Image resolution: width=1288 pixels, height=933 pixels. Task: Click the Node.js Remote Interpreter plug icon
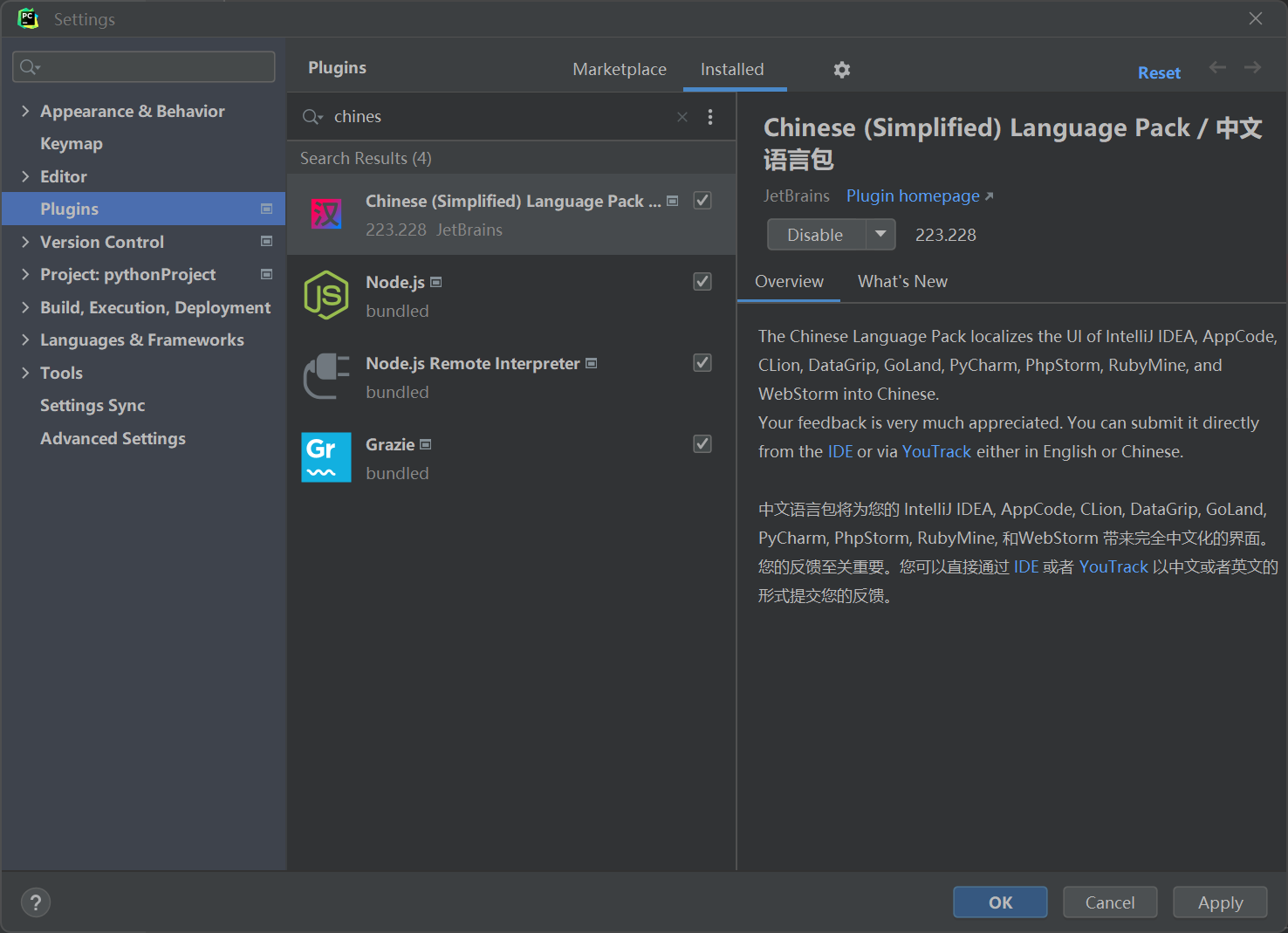(x=326, y=376)
